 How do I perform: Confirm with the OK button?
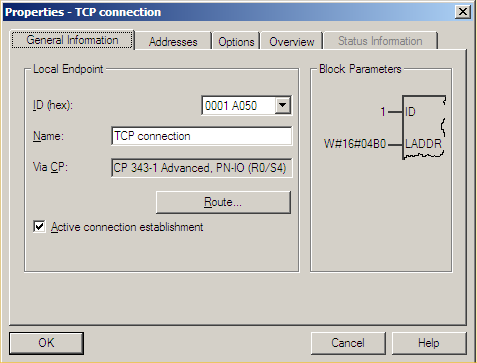point(46,343)
